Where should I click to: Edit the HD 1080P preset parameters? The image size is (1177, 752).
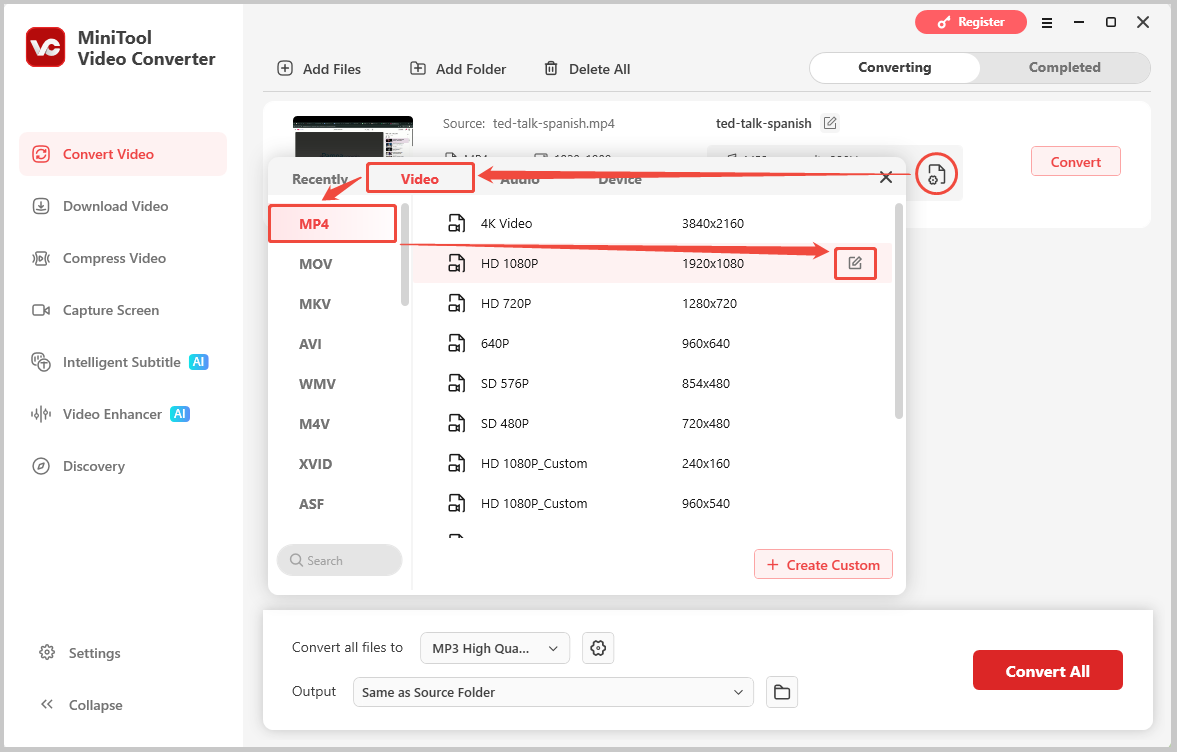855,263
